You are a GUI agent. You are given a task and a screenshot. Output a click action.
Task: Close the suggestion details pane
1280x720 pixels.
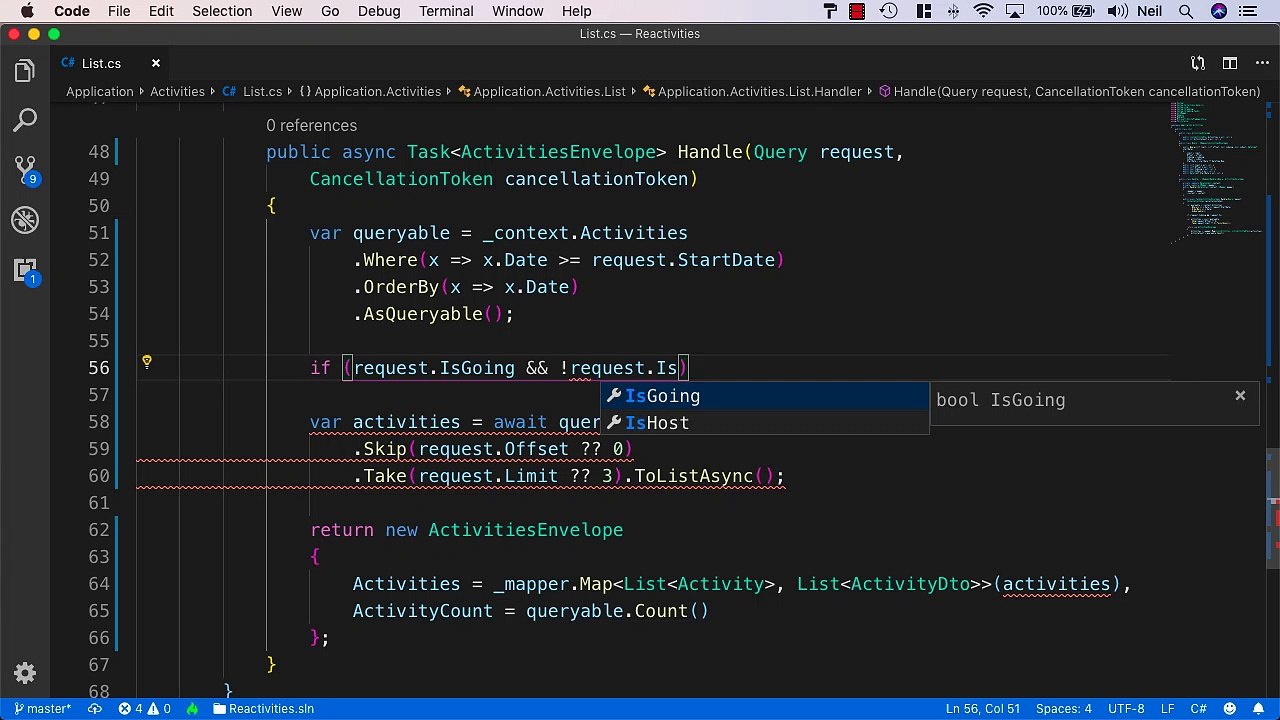1240,396
